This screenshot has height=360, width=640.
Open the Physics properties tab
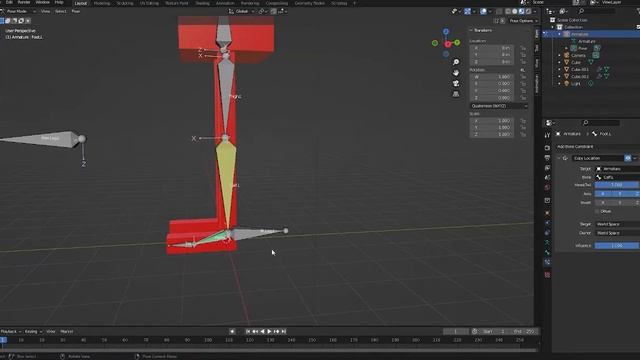coord(547,223)
